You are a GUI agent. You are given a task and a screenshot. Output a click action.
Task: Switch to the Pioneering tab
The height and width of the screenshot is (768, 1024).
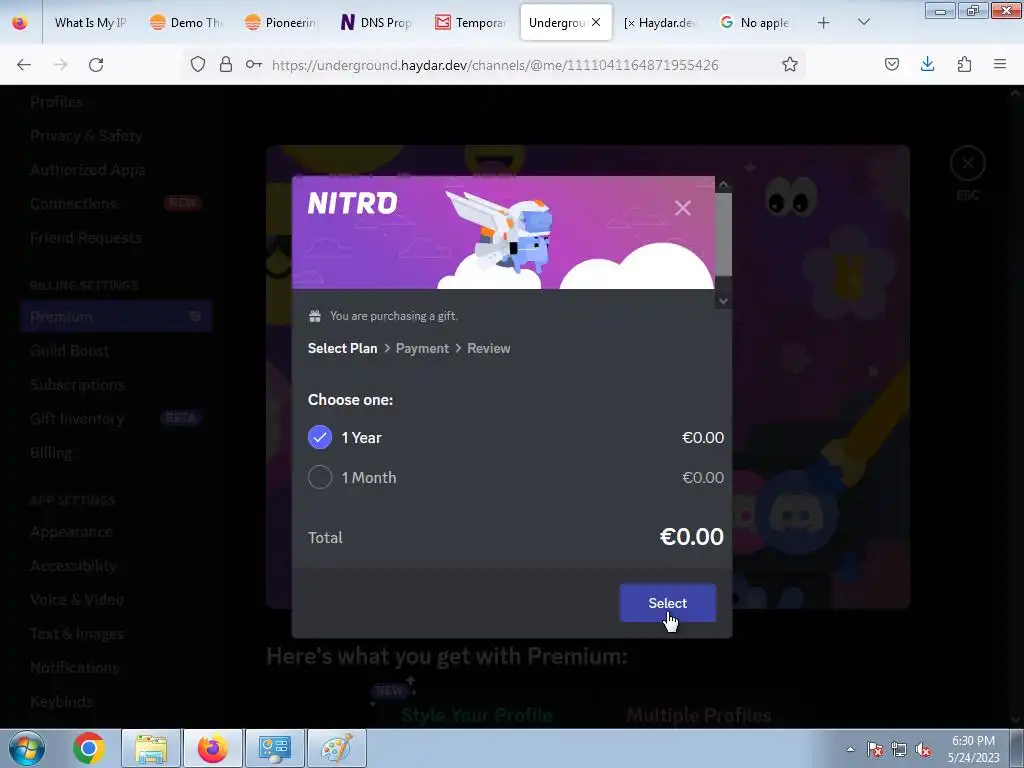click(x=281, y=23)
